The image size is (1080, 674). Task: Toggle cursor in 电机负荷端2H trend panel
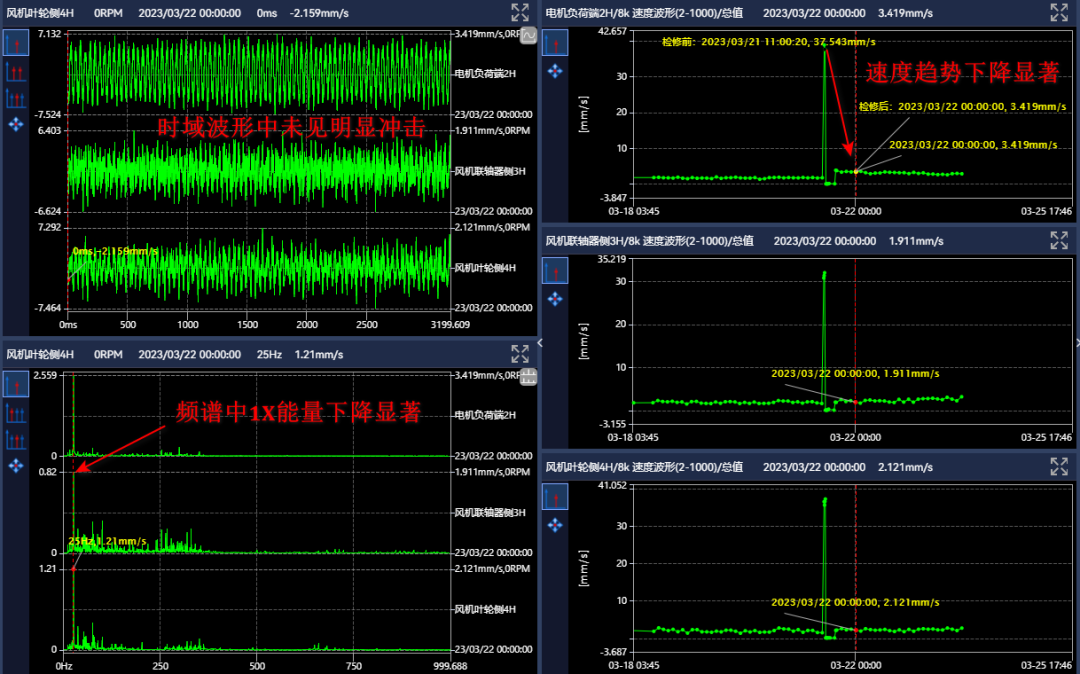click(555, 43)
